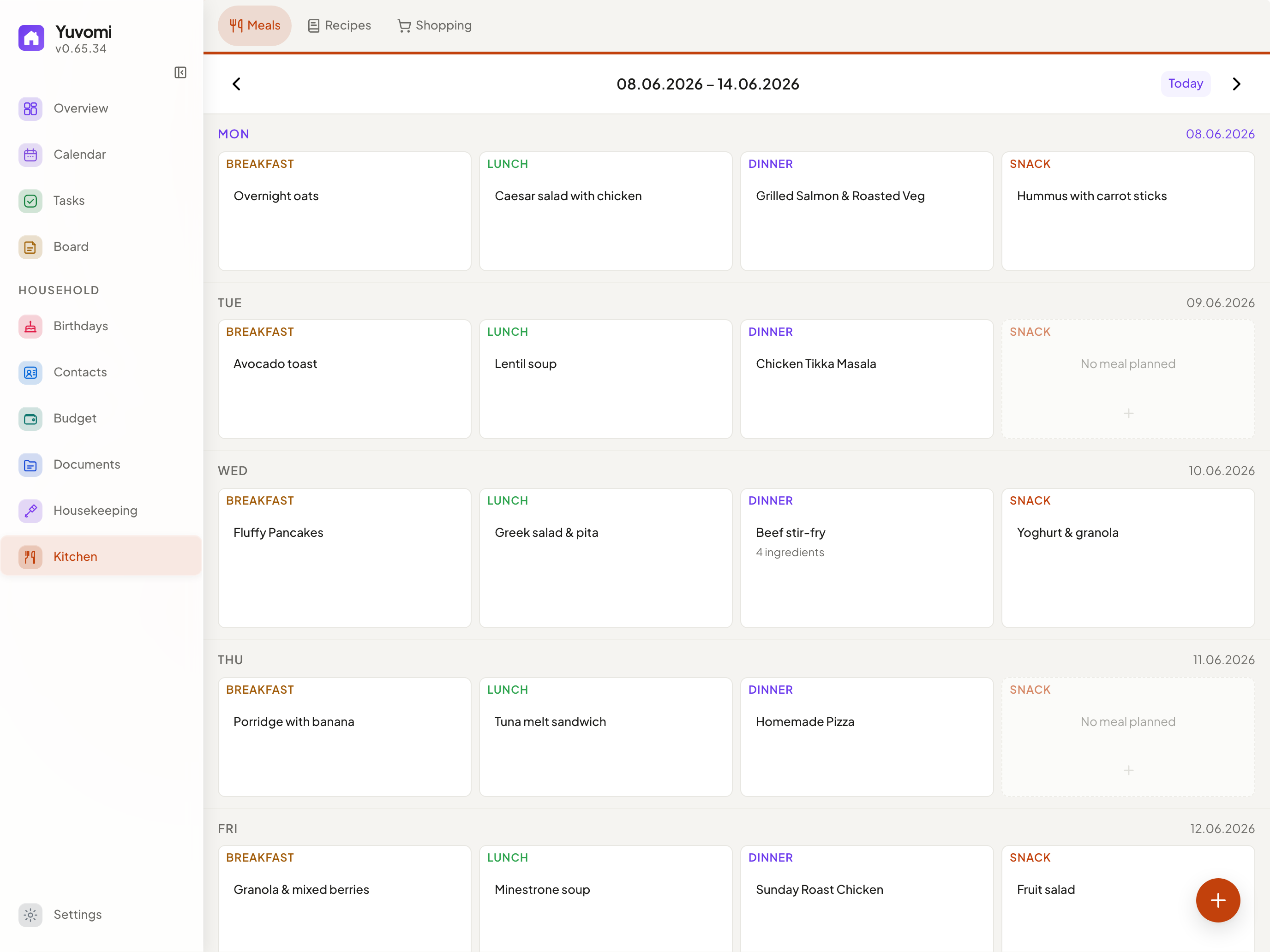The height and width of the screenshot is (952, 1270).
Task: Open the Contacts card icon
Action: point(30,372)
